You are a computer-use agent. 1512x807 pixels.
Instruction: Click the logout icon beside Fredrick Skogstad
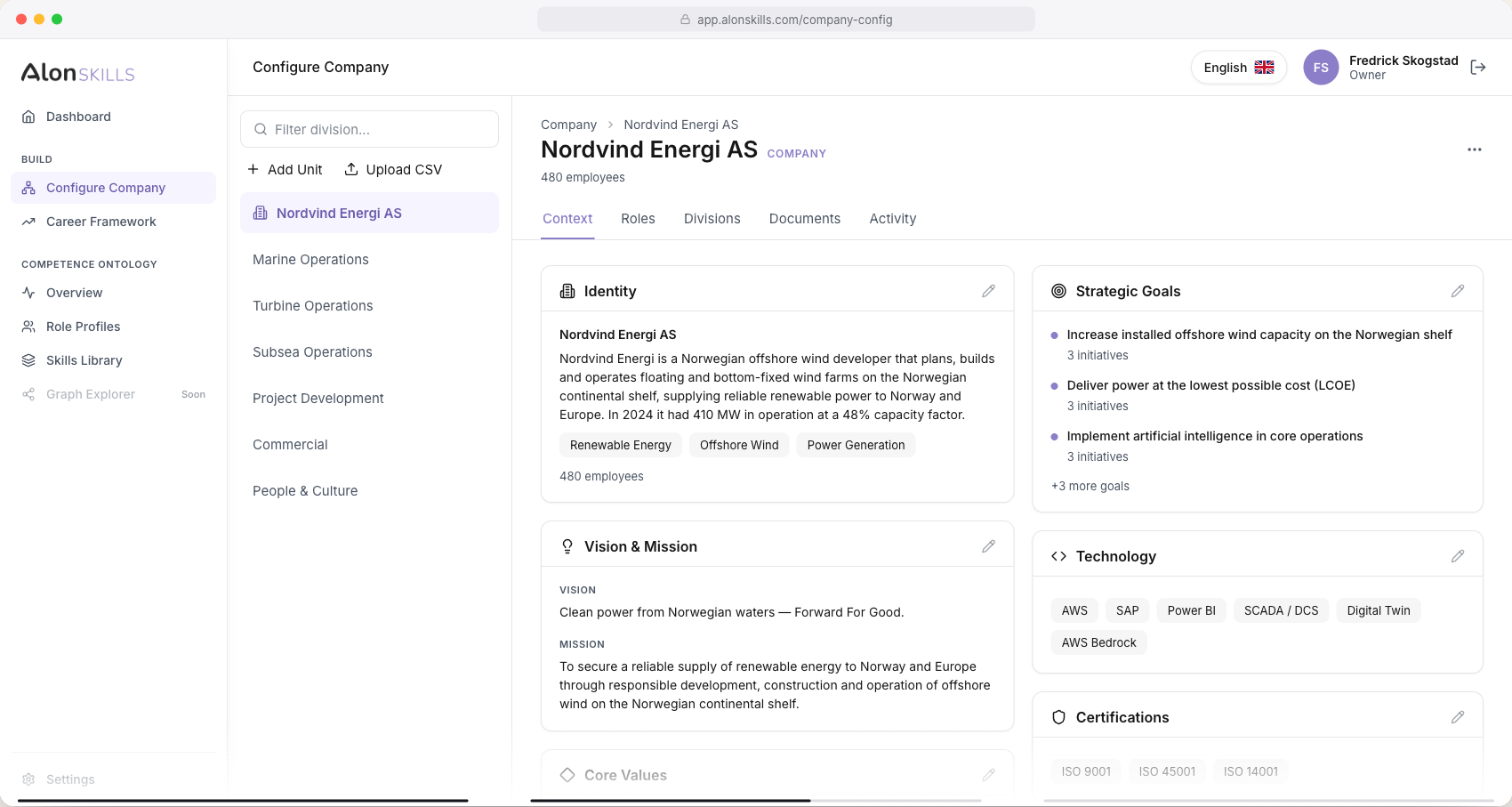[x=1478, y=68]
